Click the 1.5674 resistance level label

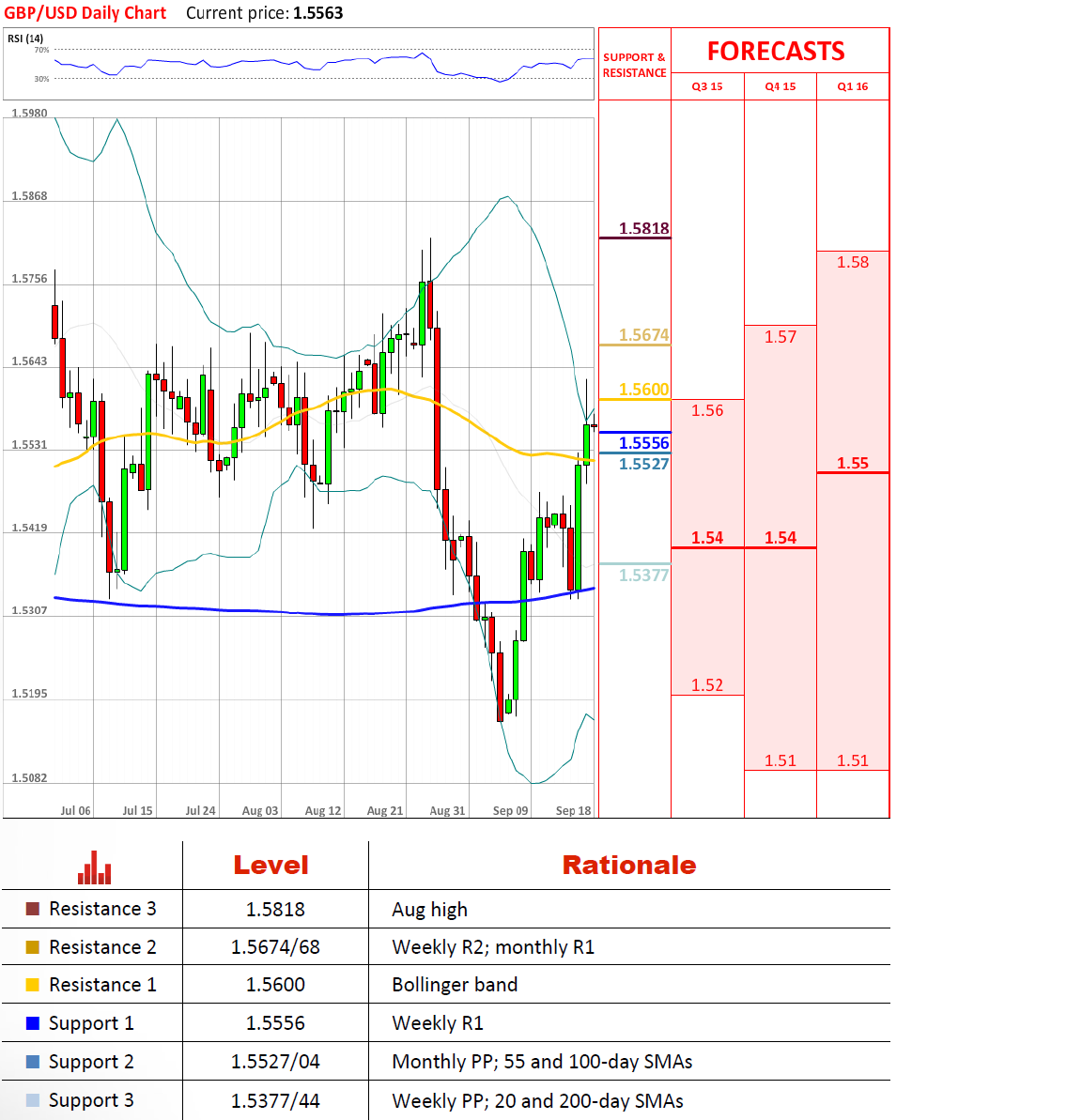click(644, 335)
